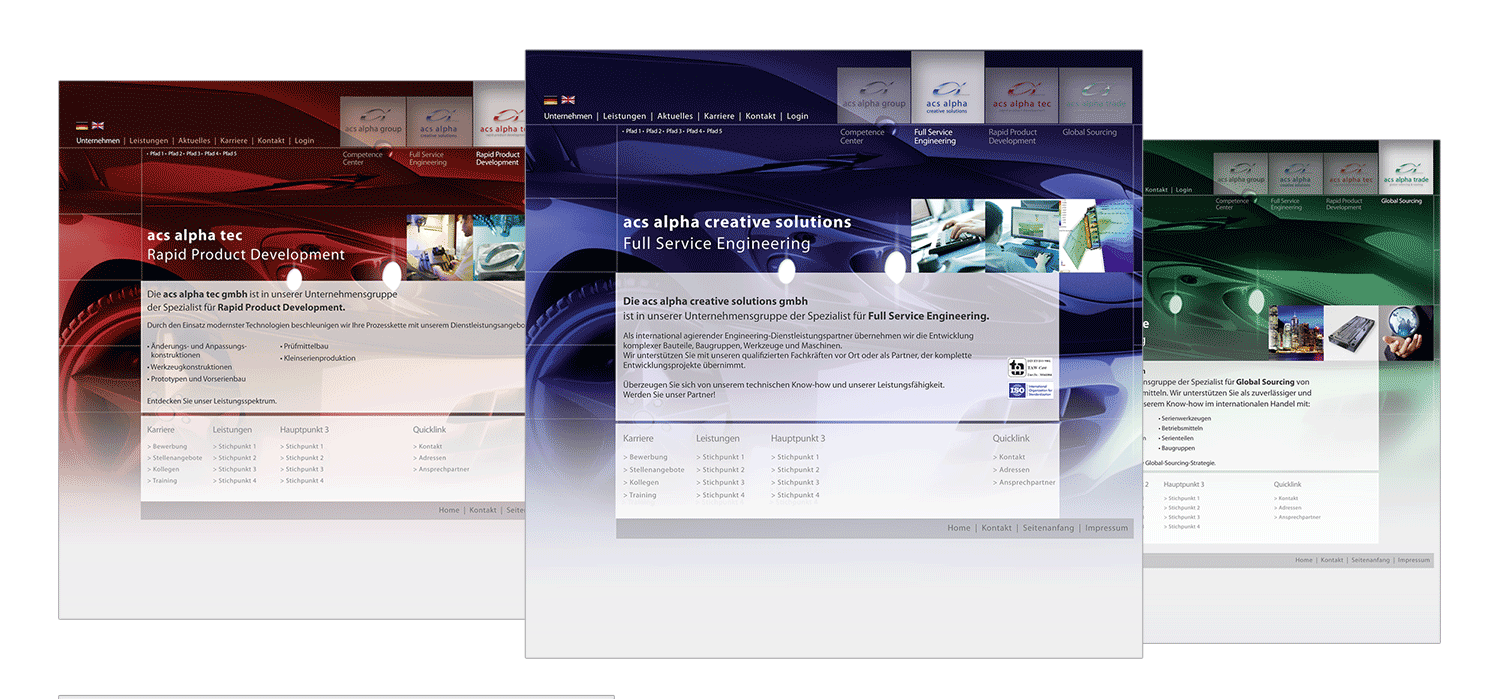
Task: Follow the Bewerbung link in blue window
Action: coord(646,457)
